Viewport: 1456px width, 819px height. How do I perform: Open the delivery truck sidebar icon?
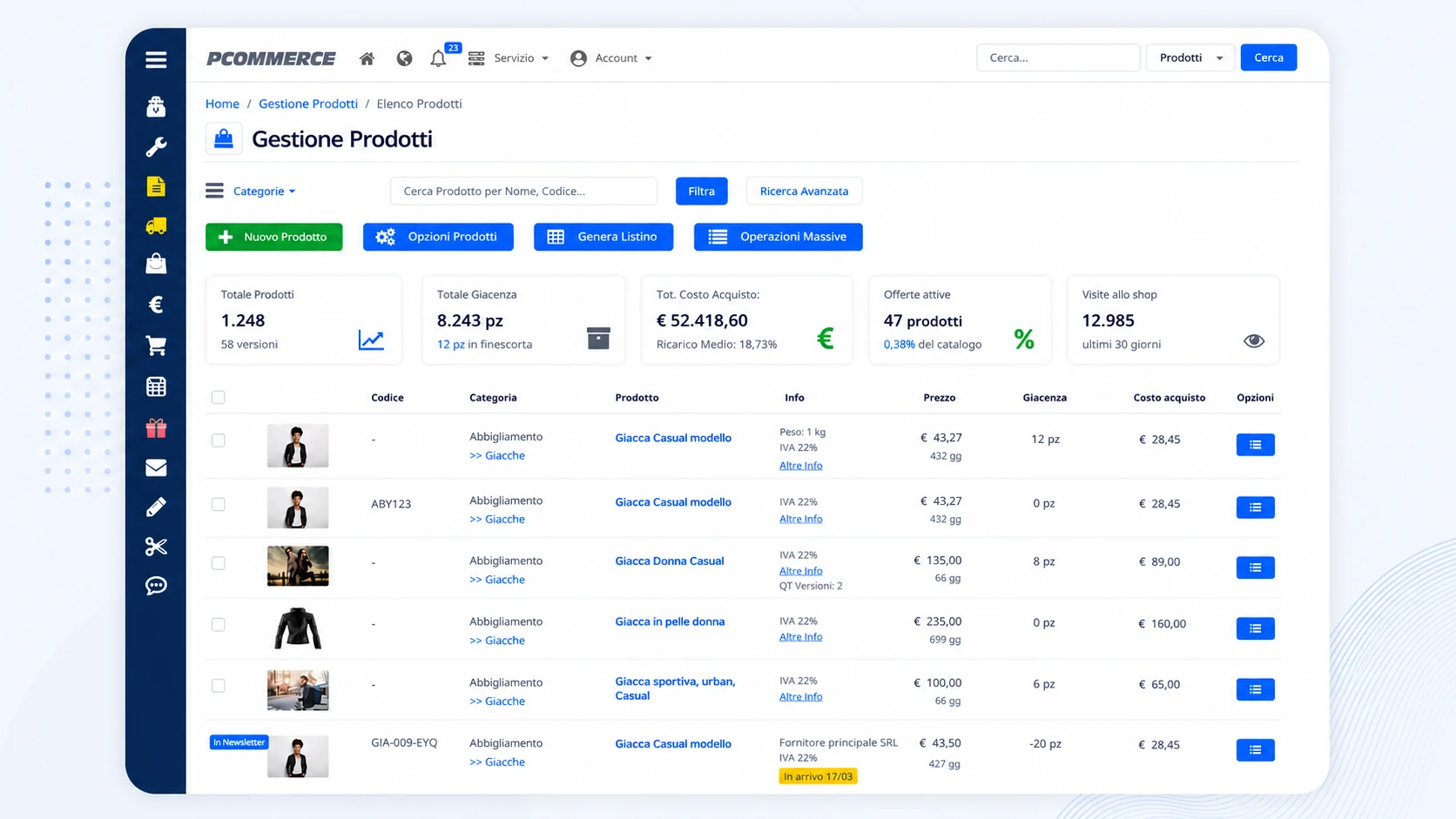click(156, 226)
